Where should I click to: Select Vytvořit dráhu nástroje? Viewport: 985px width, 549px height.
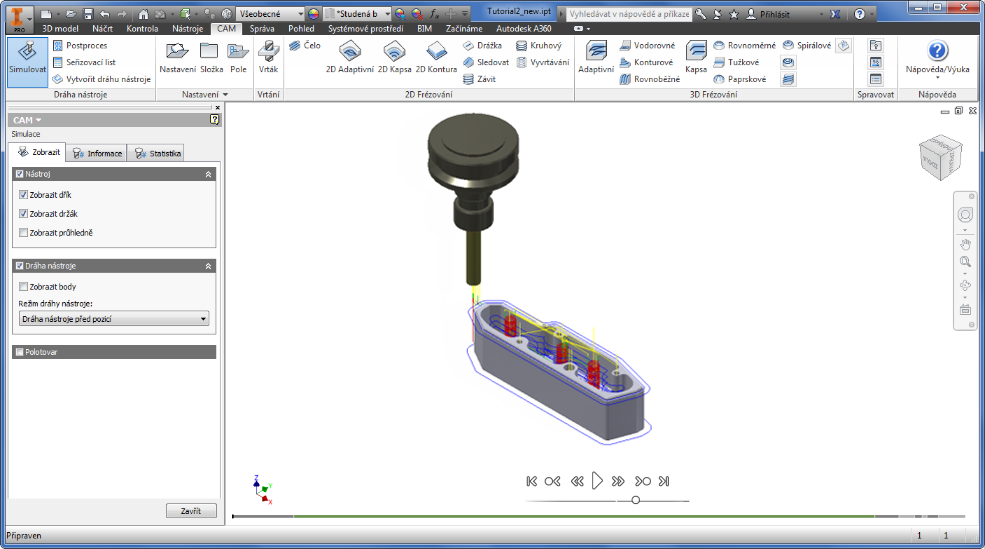point(102,79)
